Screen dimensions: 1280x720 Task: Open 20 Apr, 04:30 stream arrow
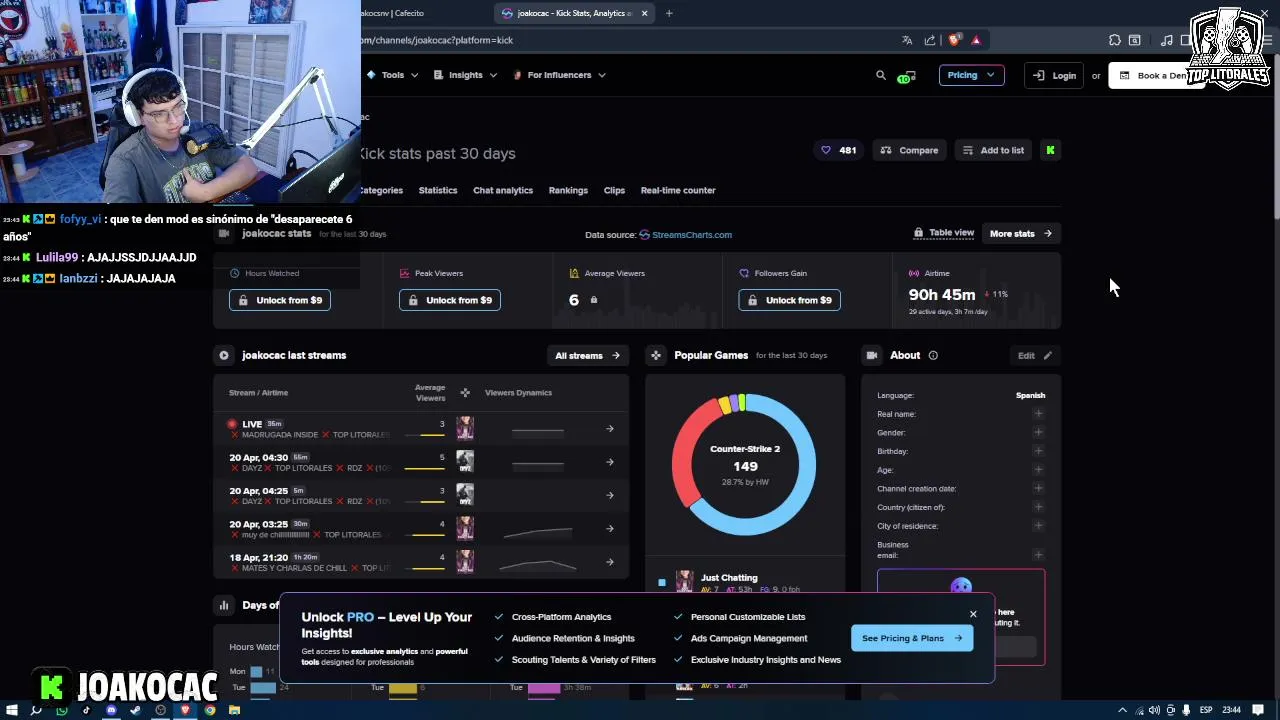click(610, 462)
